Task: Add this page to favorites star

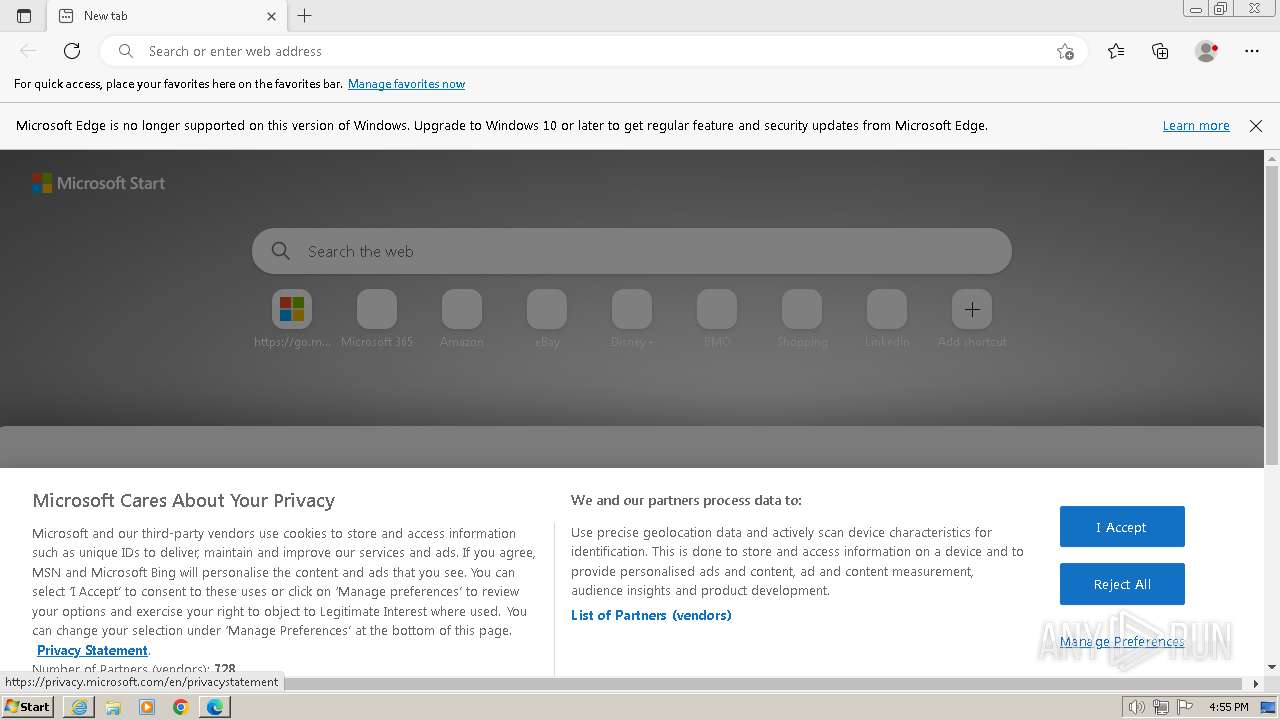Action: 1065,51
